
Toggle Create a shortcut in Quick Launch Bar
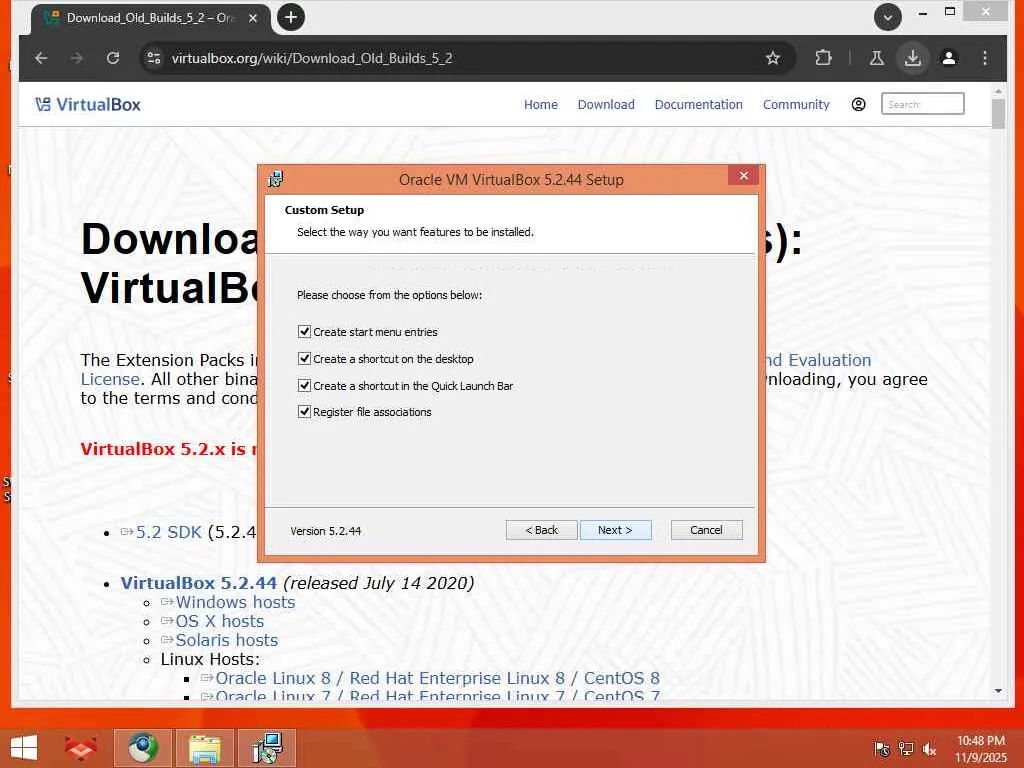coord(304,385)
